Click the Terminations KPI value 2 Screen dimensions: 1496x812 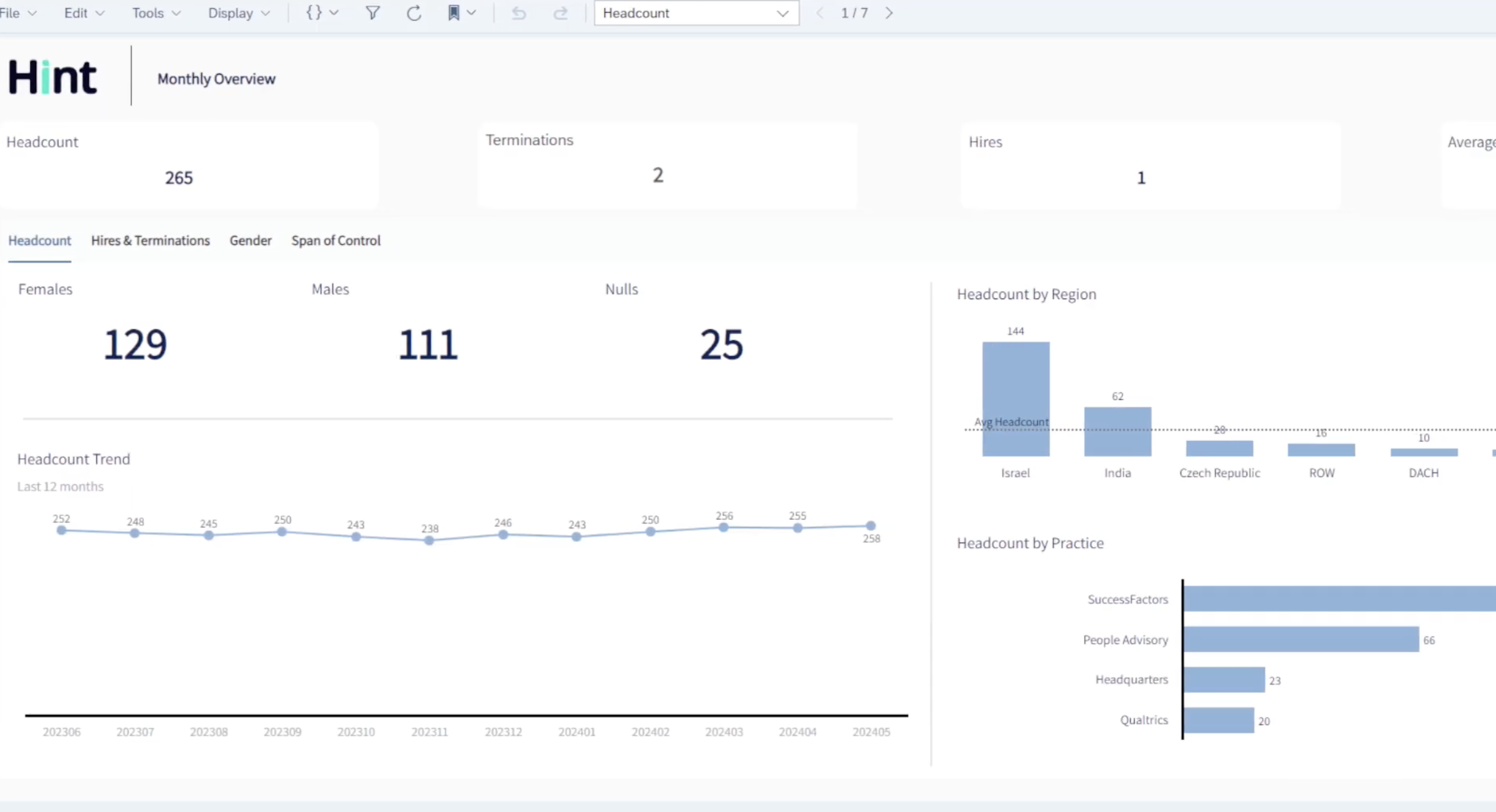[658, 175]
